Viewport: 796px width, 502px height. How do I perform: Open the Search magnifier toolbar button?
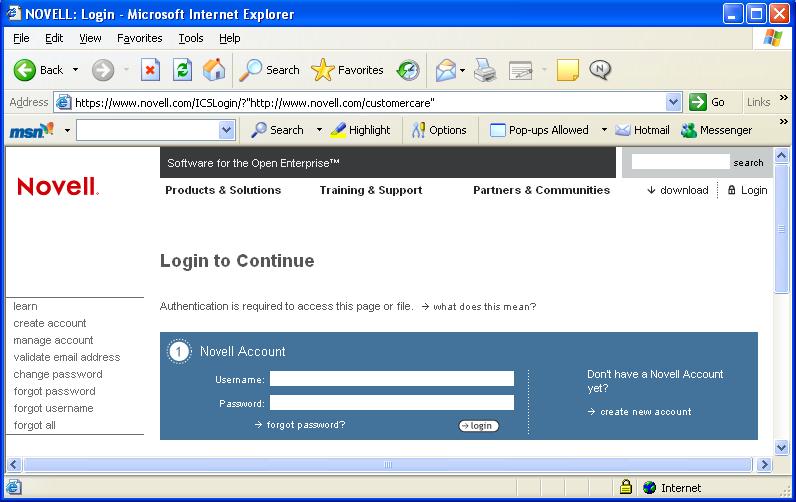[x=270, y=70]
